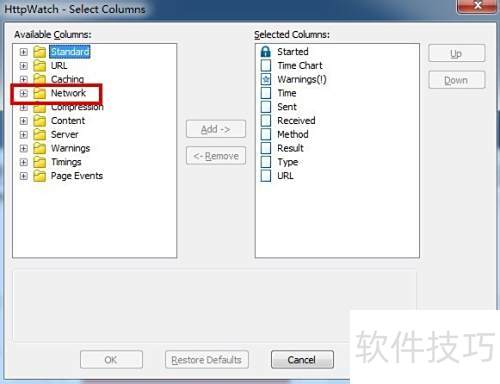Expand the Network folder node
This screenshot has width=500, height=384.
click(x=23, y=93)
